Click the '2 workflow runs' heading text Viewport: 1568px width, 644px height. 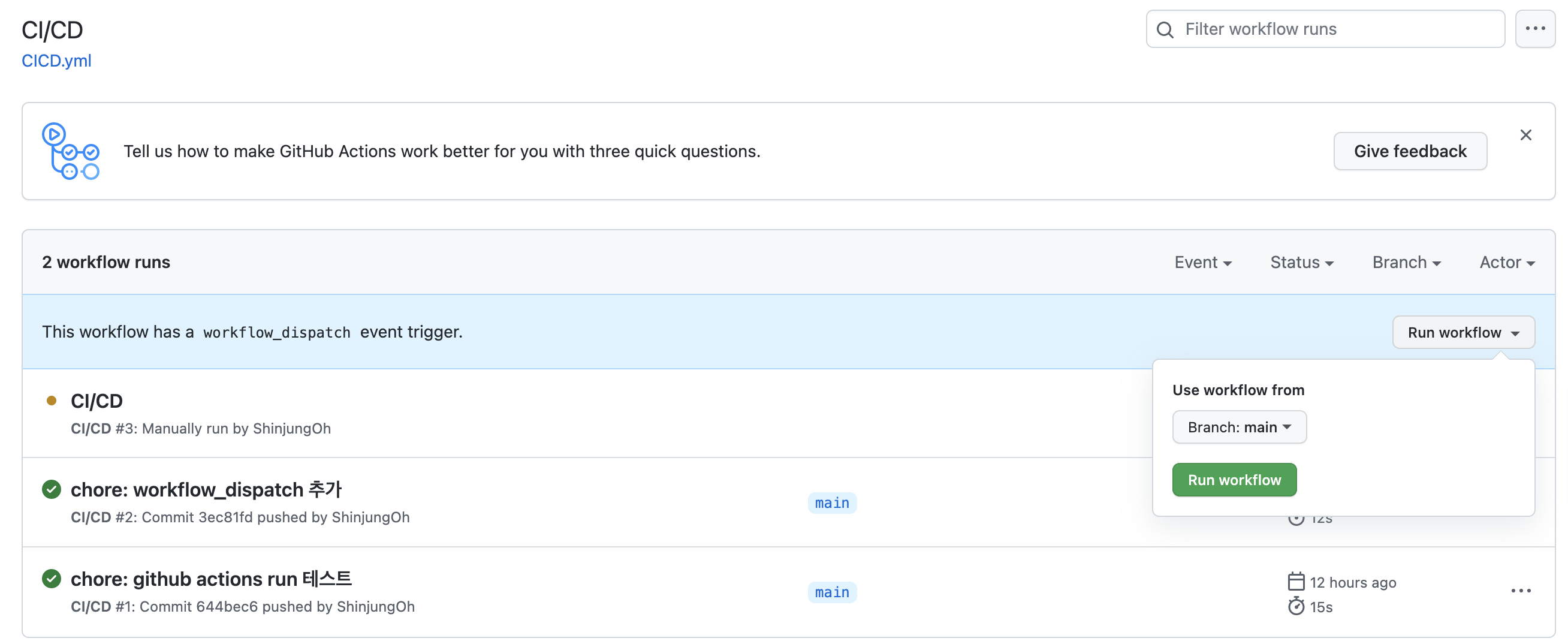click(x=106, y=263)
